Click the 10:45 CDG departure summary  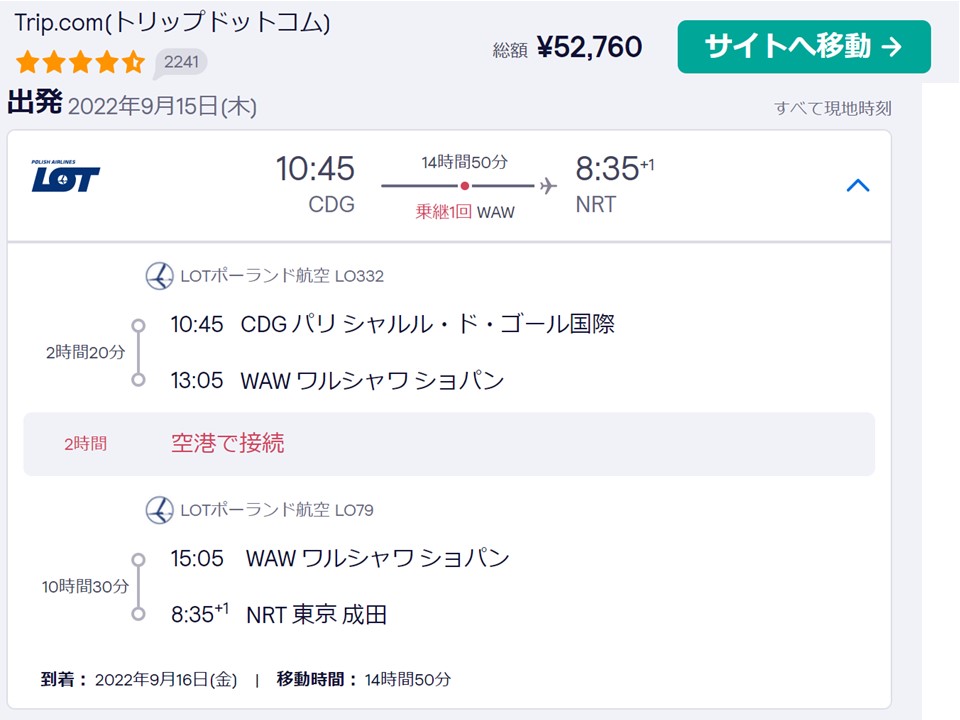[x=316, y=184]
